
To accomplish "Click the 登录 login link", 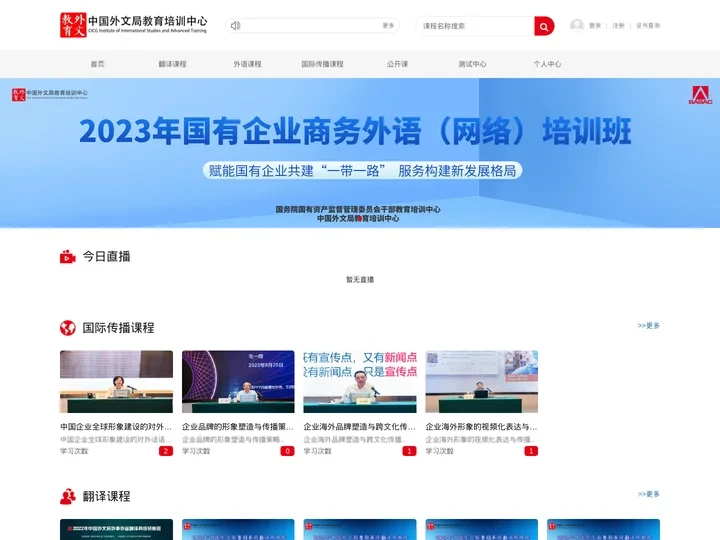I will pos(595,26).
